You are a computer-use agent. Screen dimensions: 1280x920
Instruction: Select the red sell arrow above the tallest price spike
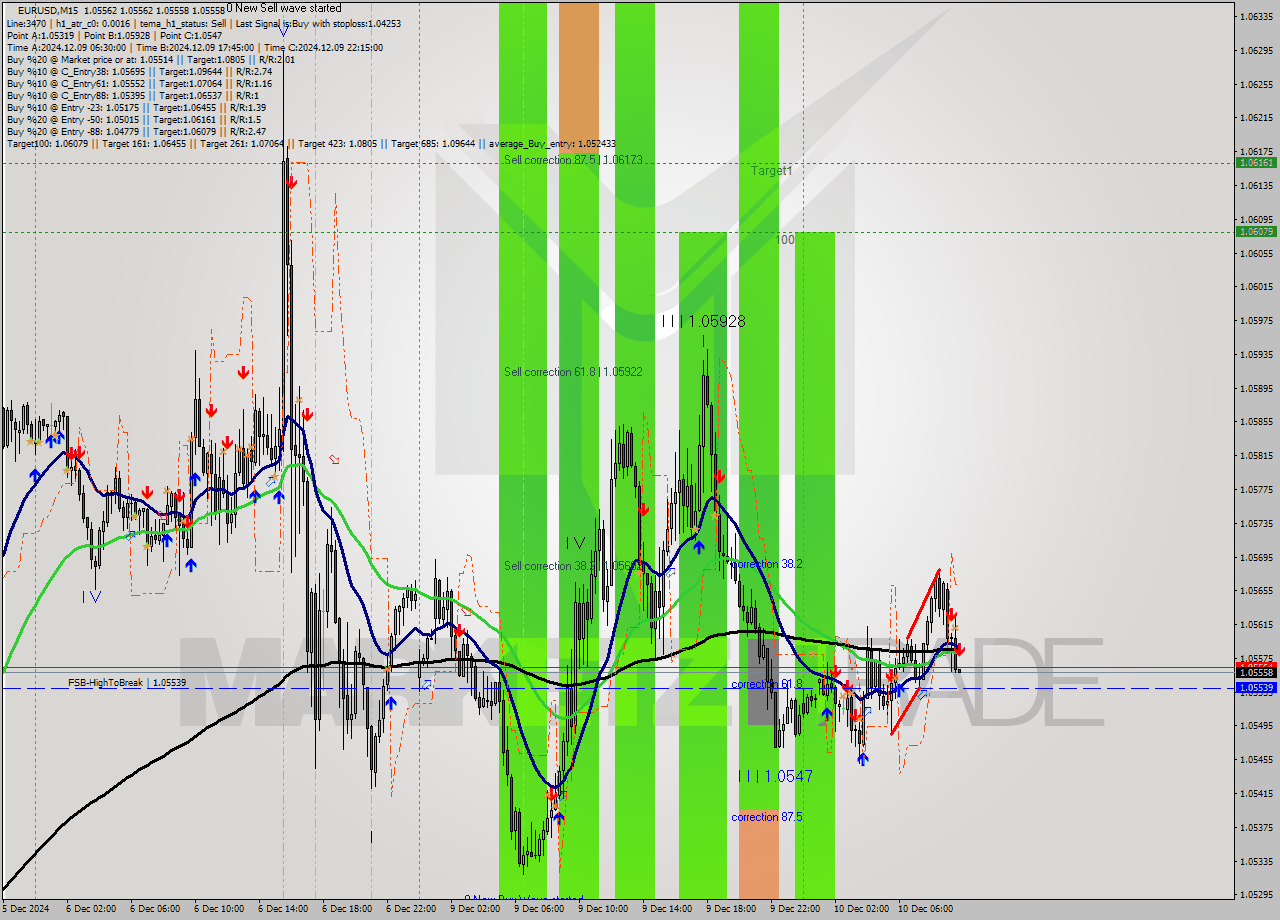click(291, 183)
